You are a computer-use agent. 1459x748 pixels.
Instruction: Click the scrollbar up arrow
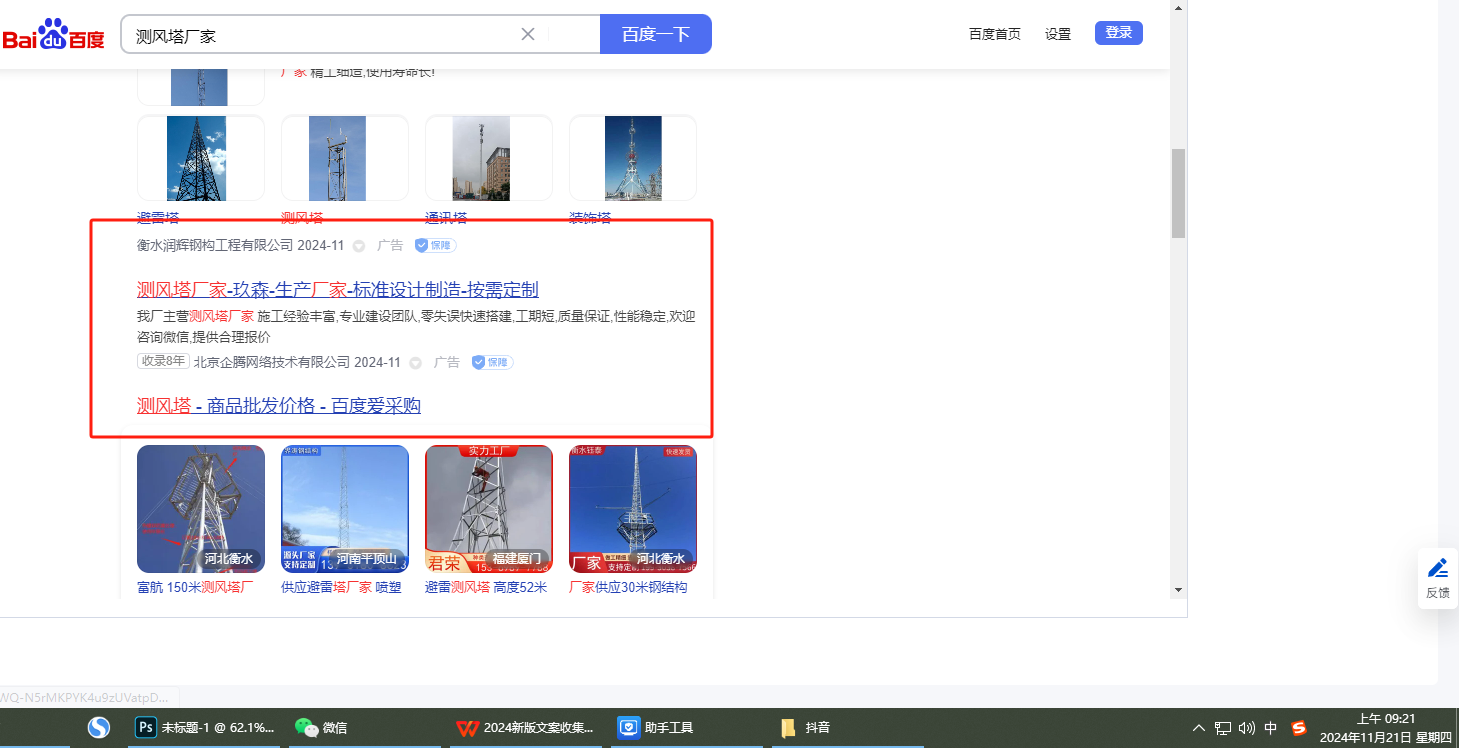[1178, 8]
